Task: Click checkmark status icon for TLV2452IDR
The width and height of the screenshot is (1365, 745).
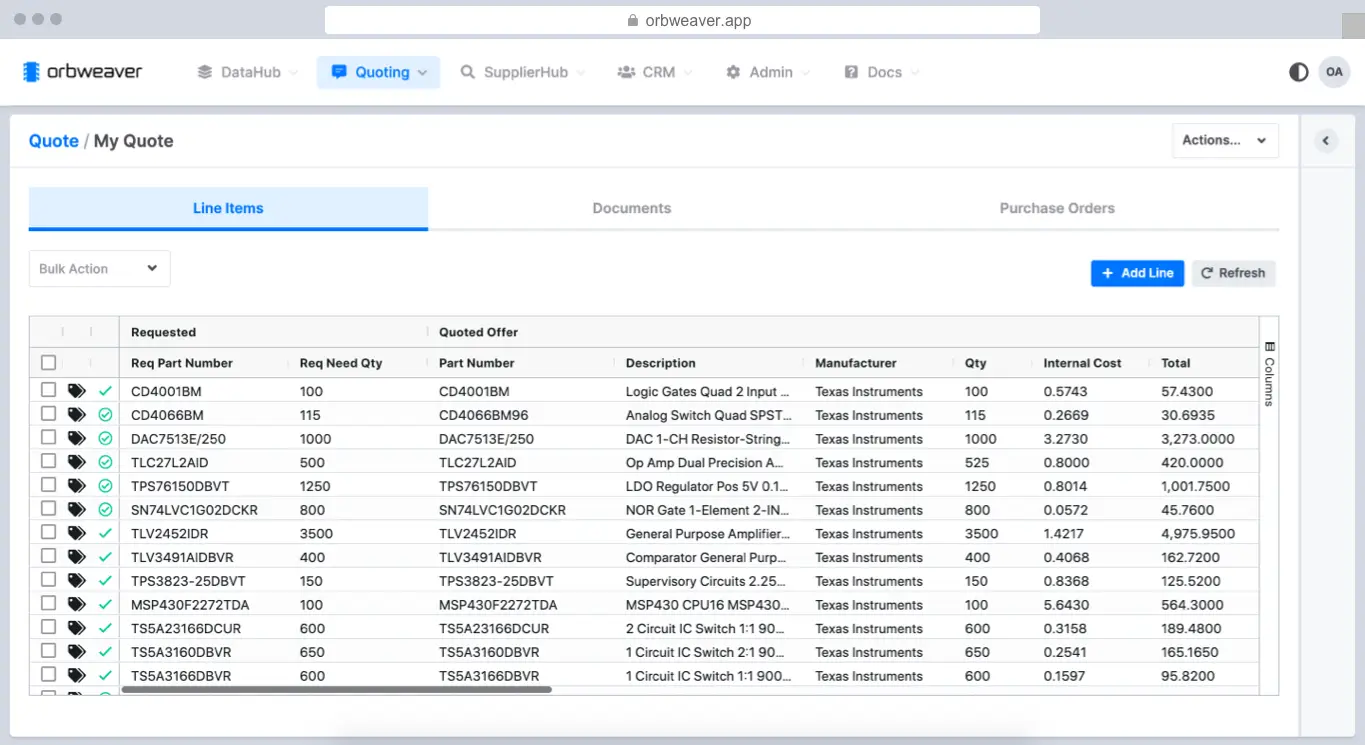Action: click(x=105, y=534)
